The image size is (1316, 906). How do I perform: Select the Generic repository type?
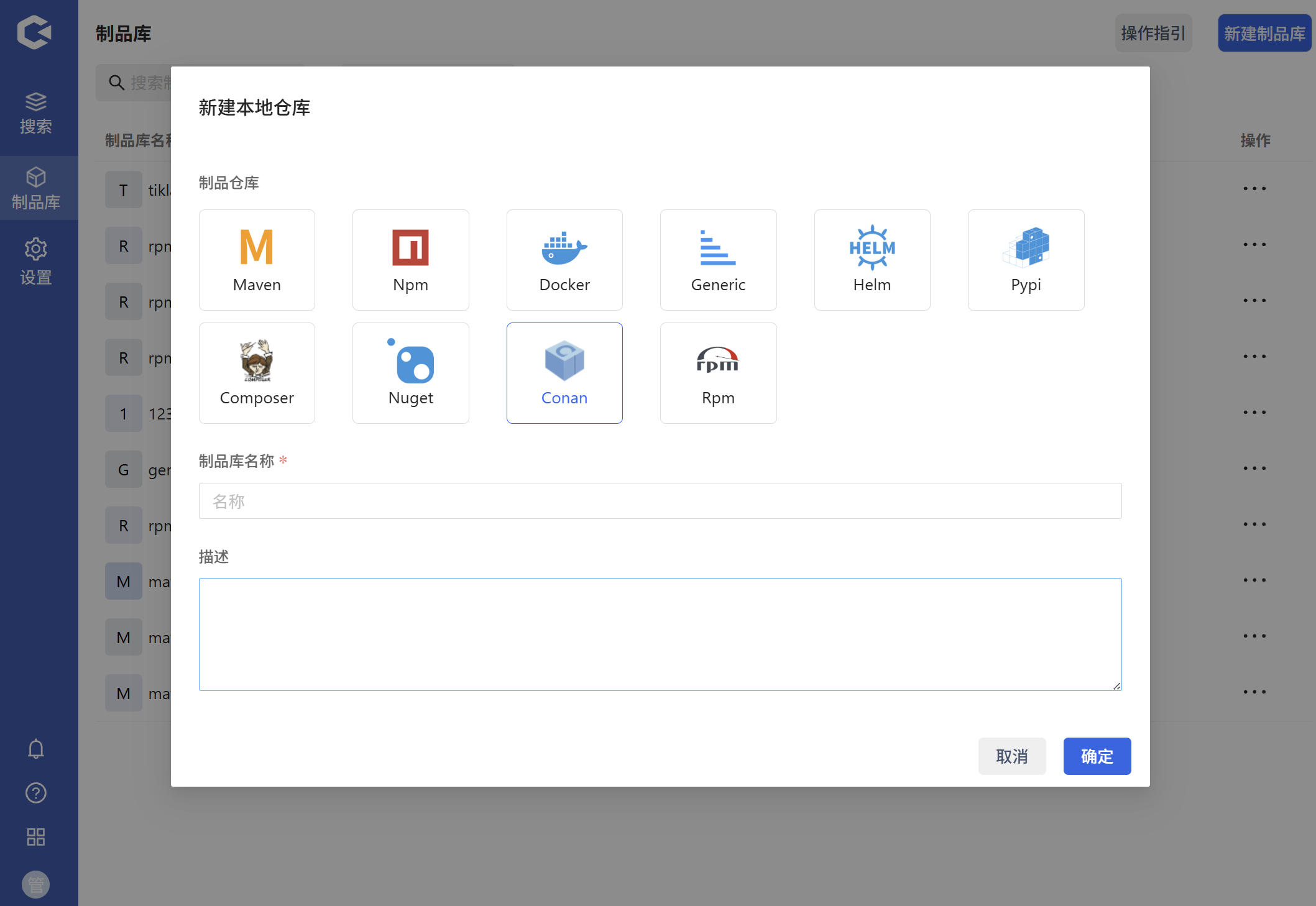click(718, 260)
